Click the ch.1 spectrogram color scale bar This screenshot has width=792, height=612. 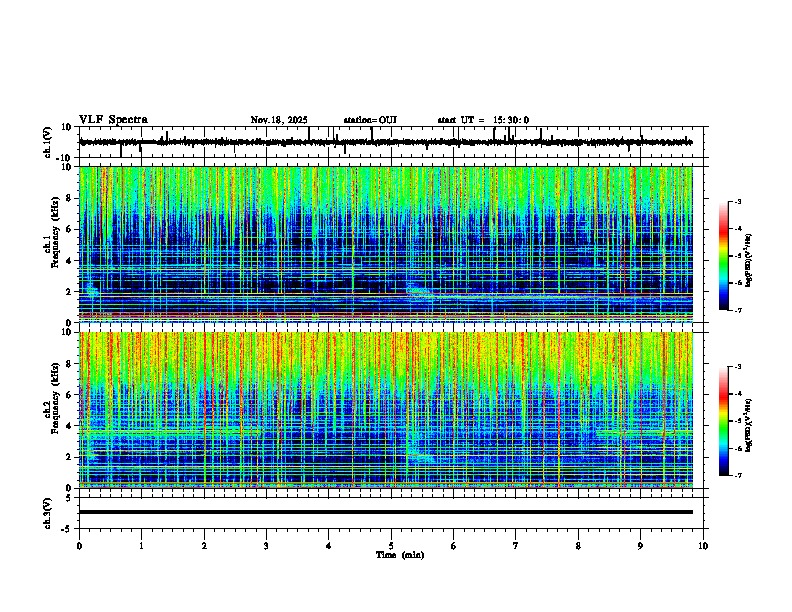(x=724, y=256)
